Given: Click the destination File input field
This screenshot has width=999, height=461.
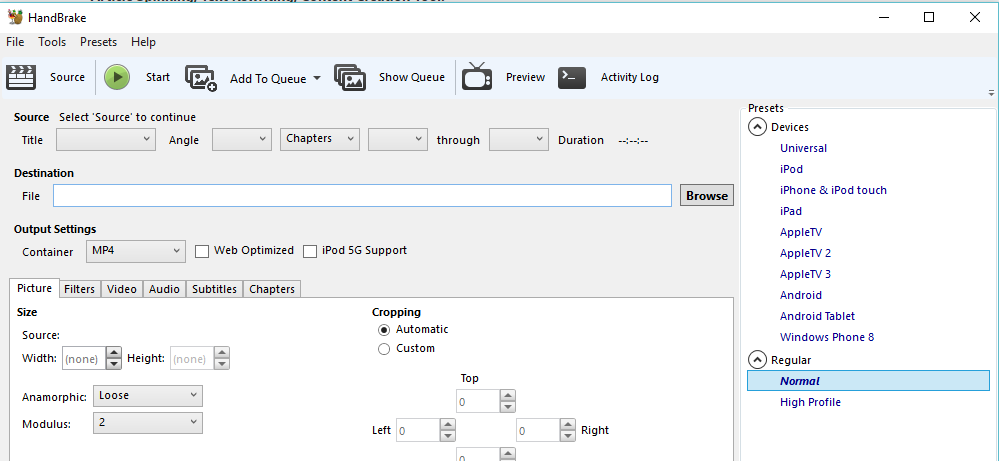Looking at the screenshot, I should tap(362, 195).
